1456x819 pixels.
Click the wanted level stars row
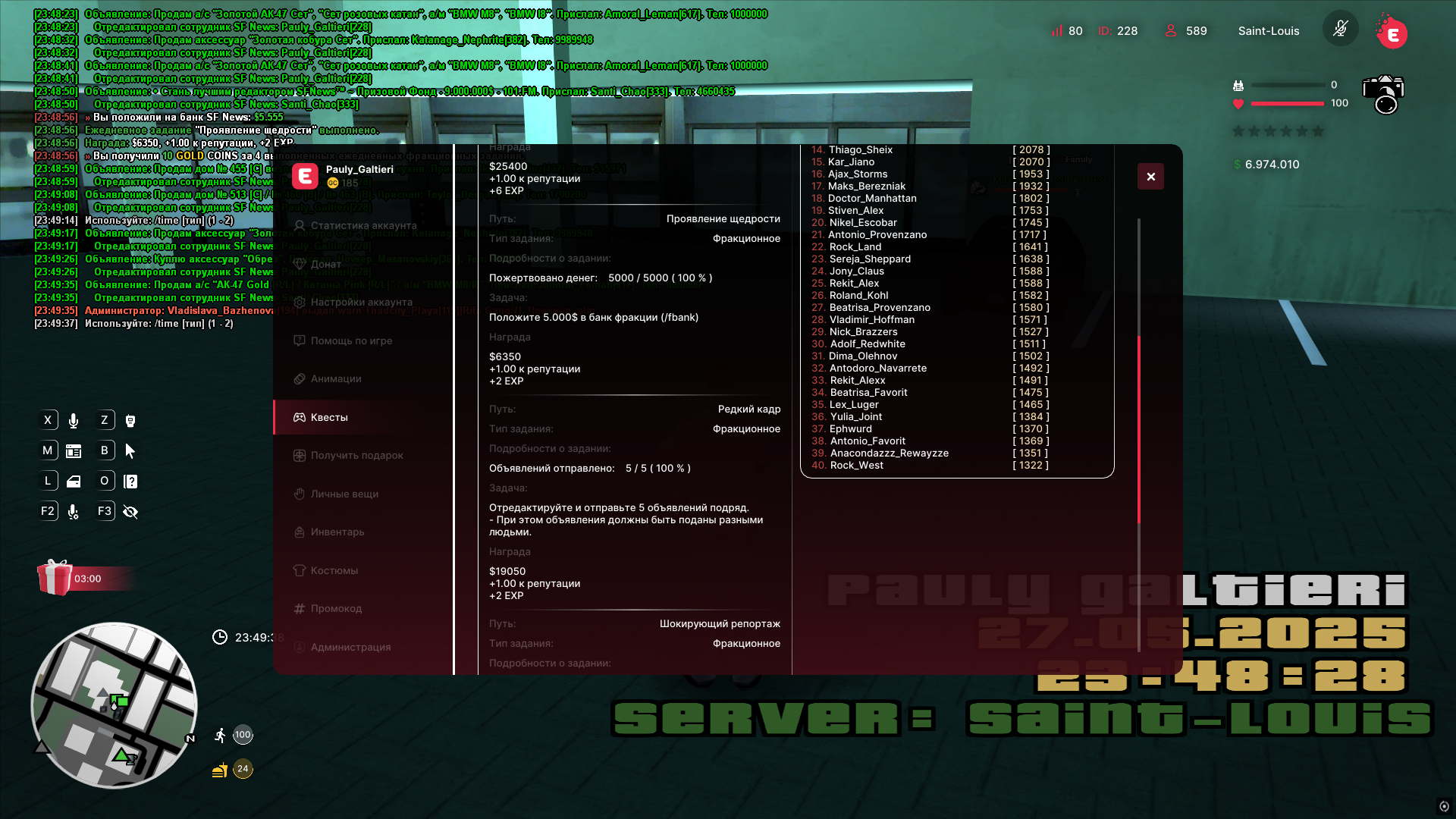pyautogui.click(x=1278, y=131)
